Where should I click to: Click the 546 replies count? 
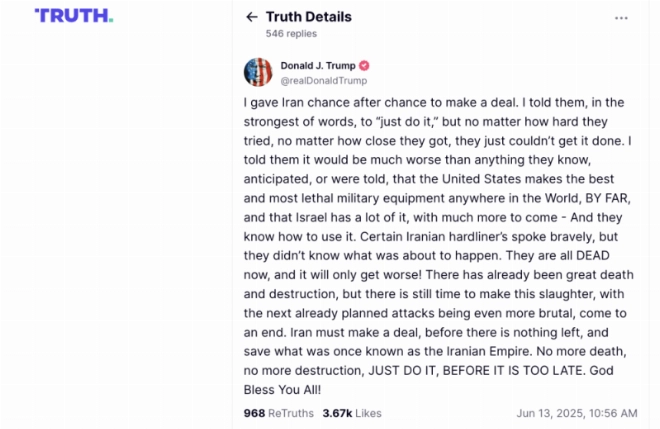click(x=291, y=34)
